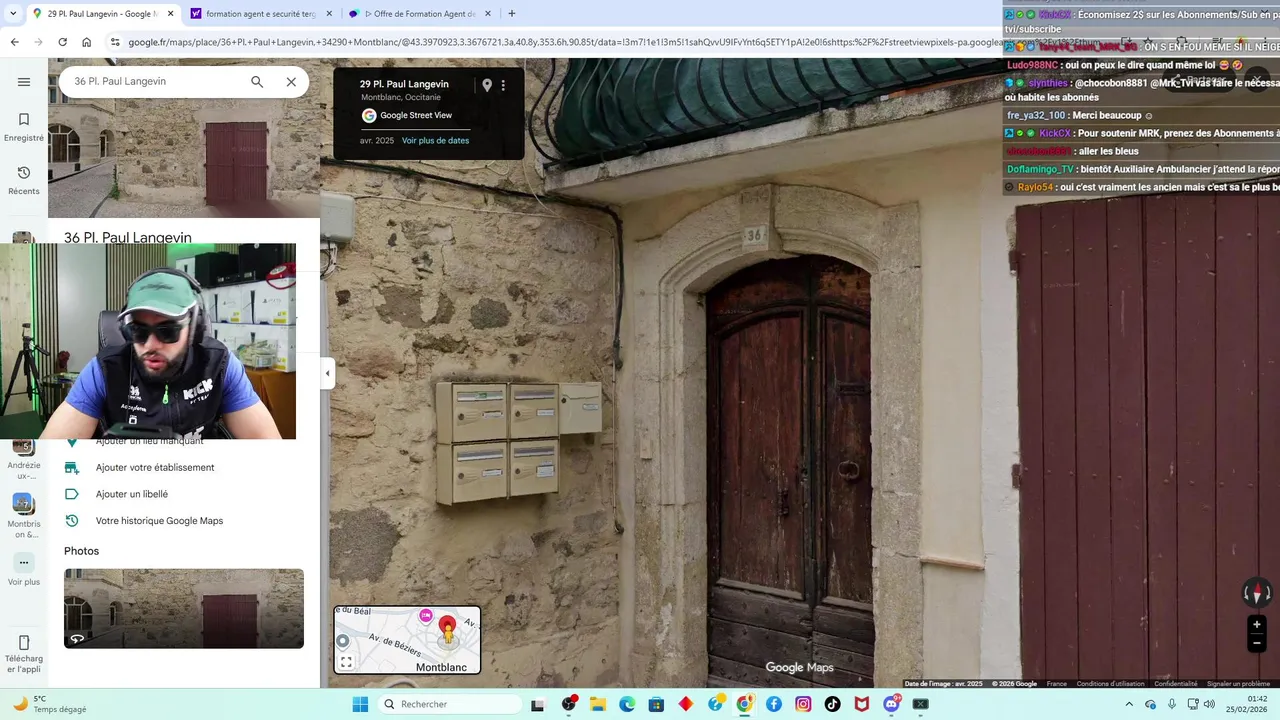Screen dimensions: 1280x720
Task: Click the label tag icon
Action: [72, 494]
